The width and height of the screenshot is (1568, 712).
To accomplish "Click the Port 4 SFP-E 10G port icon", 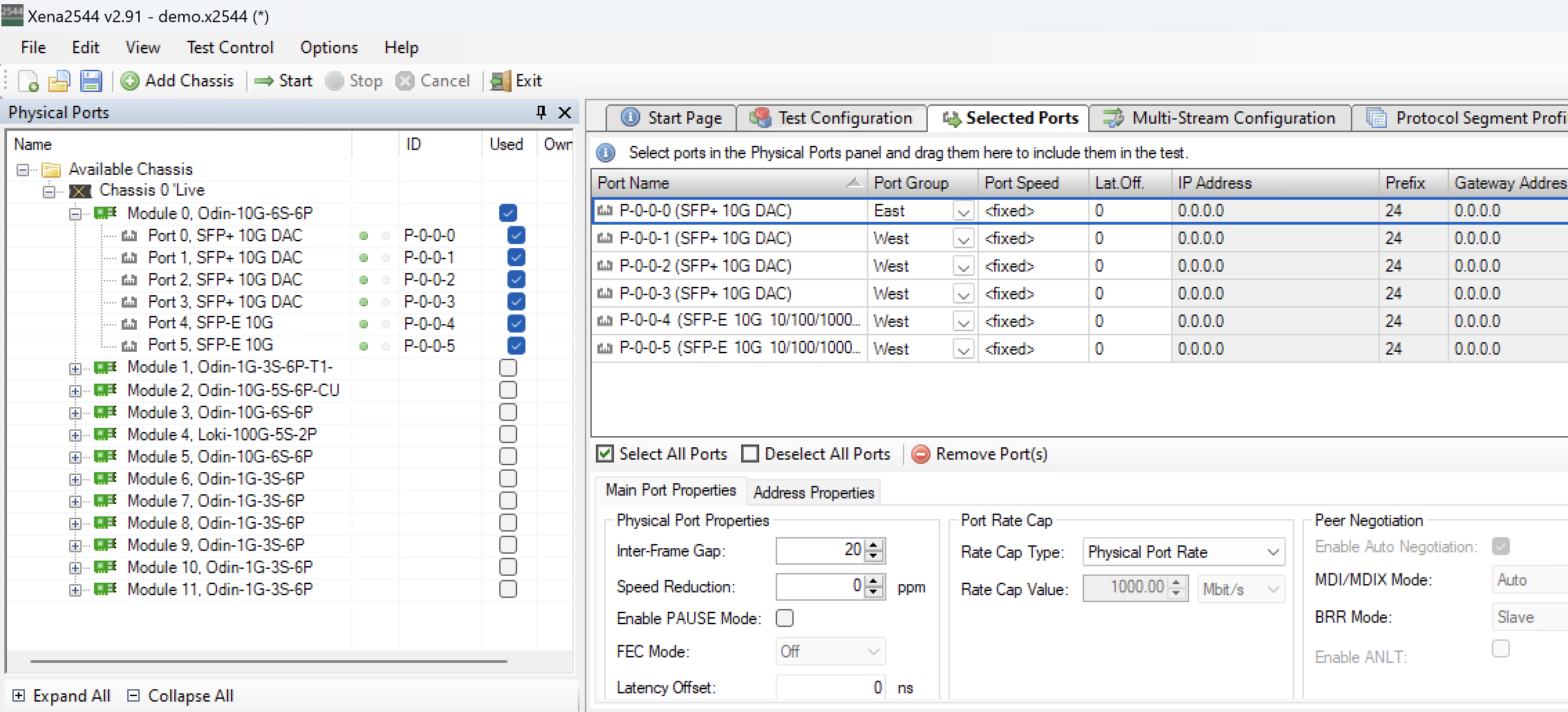I will click(129, 324).
